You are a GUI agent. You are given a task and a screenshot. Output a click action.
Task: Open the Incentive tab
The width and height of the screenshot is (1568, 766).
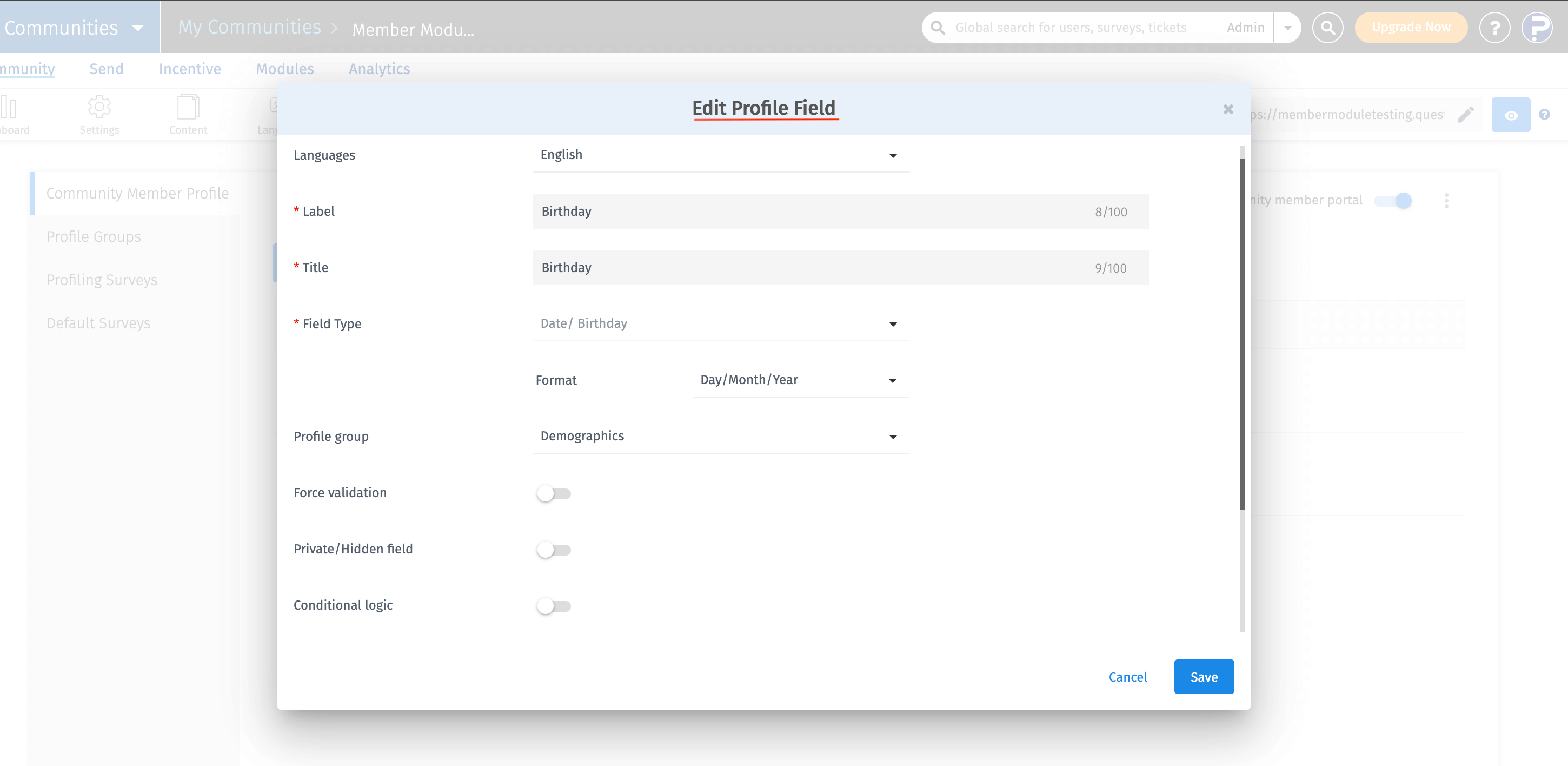tap(189, 69)
